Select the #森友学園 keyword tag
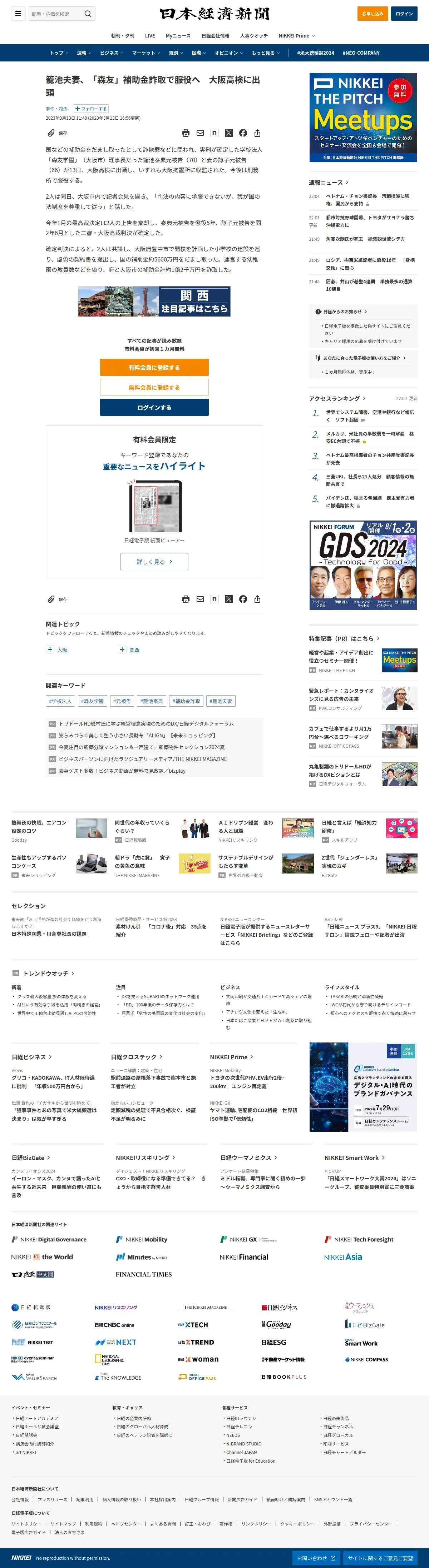 point(92,701)
